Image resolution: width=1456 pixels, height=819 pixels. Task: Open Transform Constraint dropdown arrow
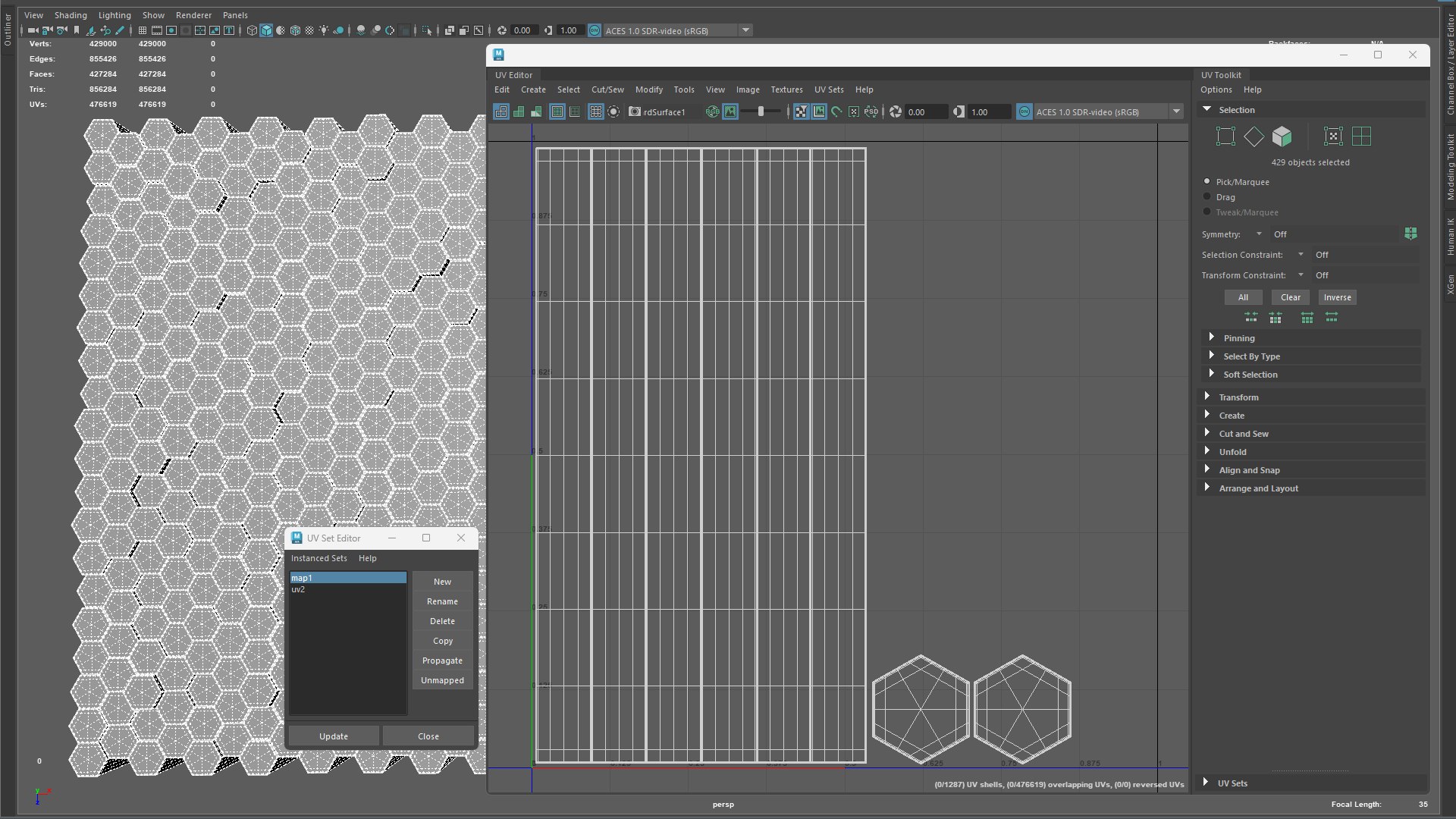[1301, 275]
